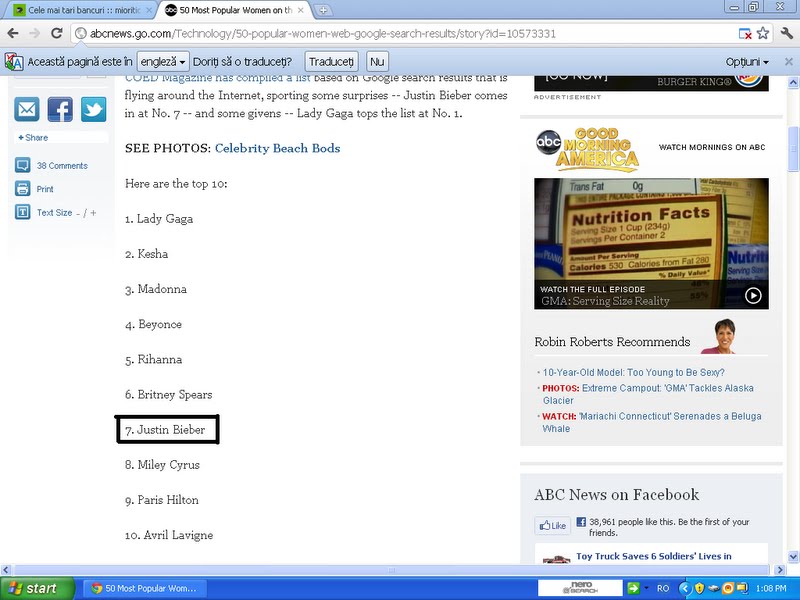Expand hidden tray icons with the blue arrow
Viewport: 800px width, 600px height.
685,588
